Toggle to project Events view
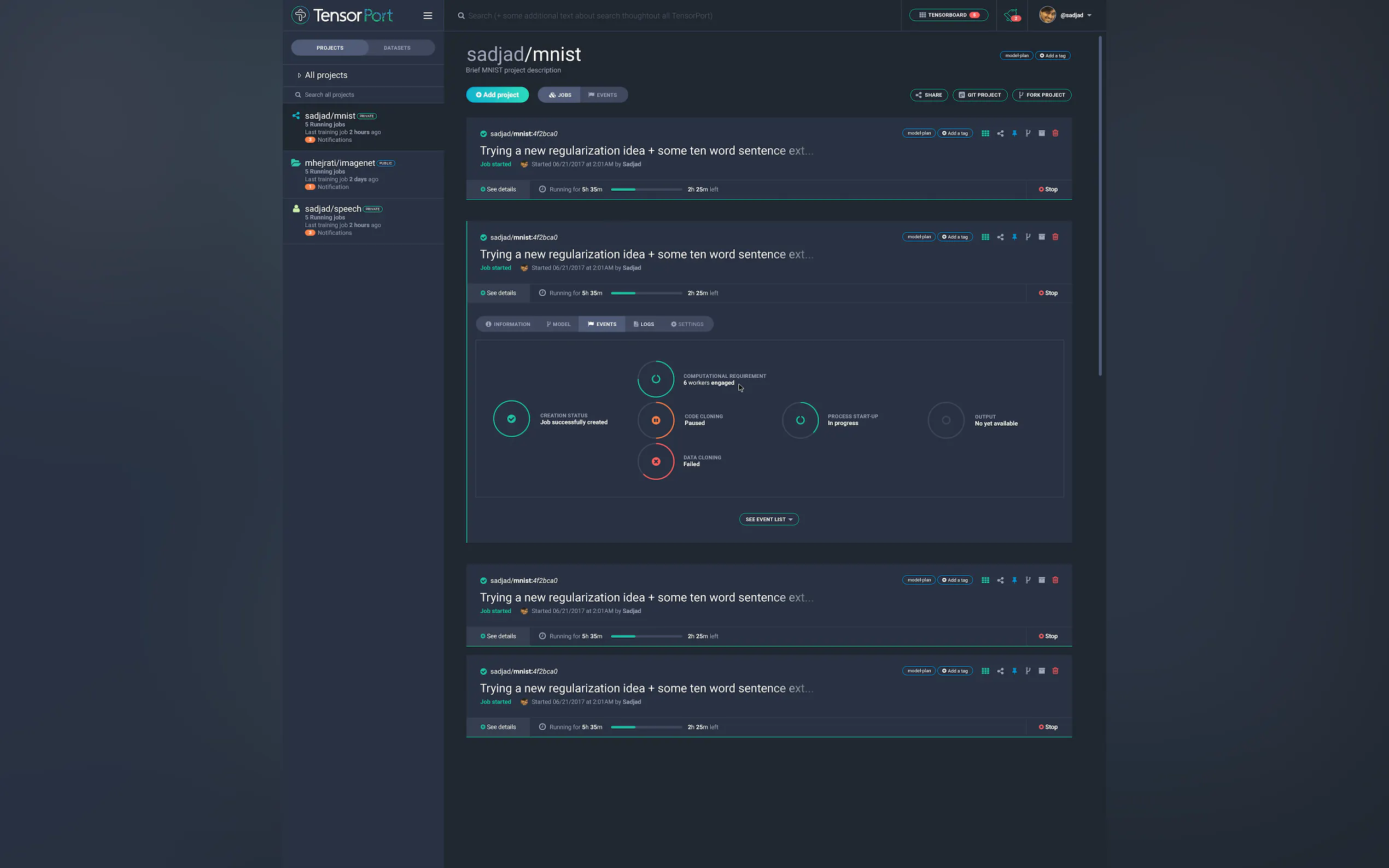Viewport: 1389px width, 868px height. [x=603, y=95]
